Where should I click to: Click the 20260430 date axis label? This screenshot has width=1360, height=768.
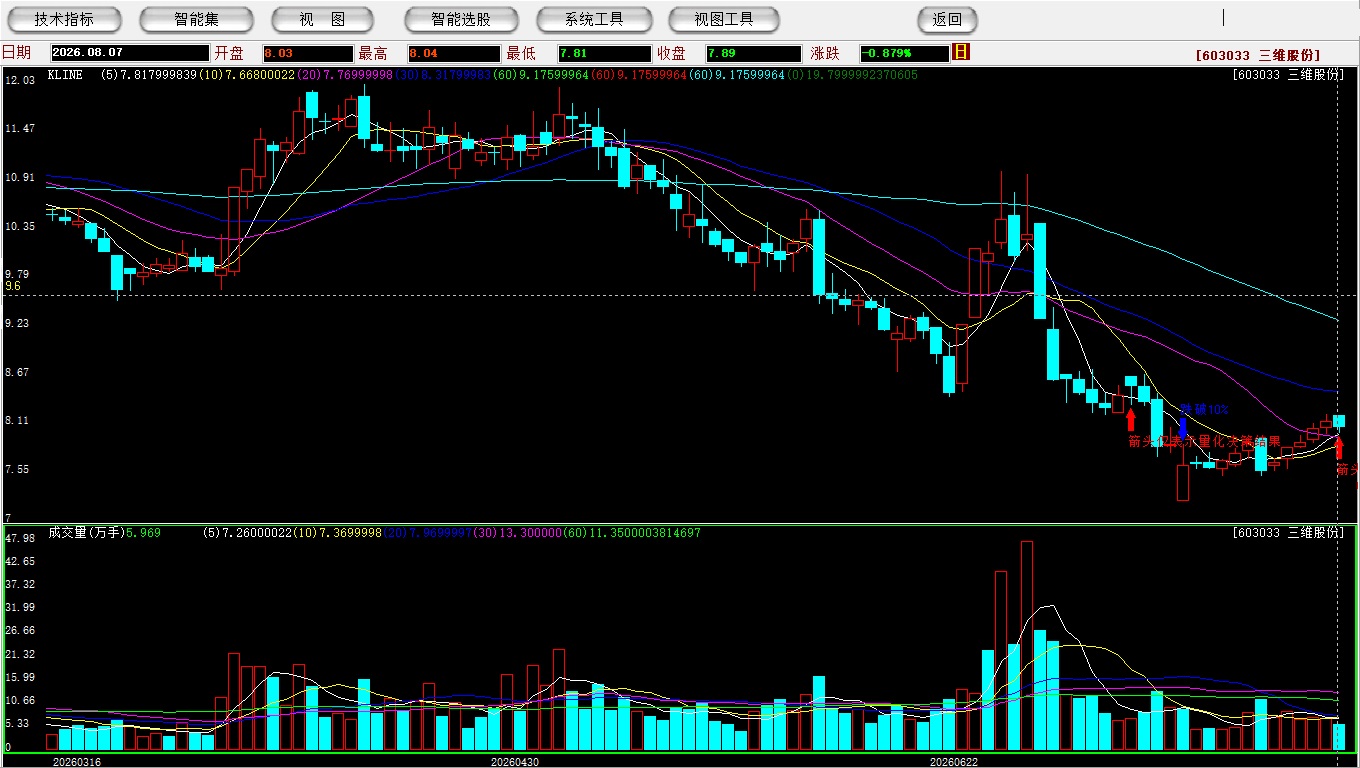pyautogui.click(x=515, y=762)
